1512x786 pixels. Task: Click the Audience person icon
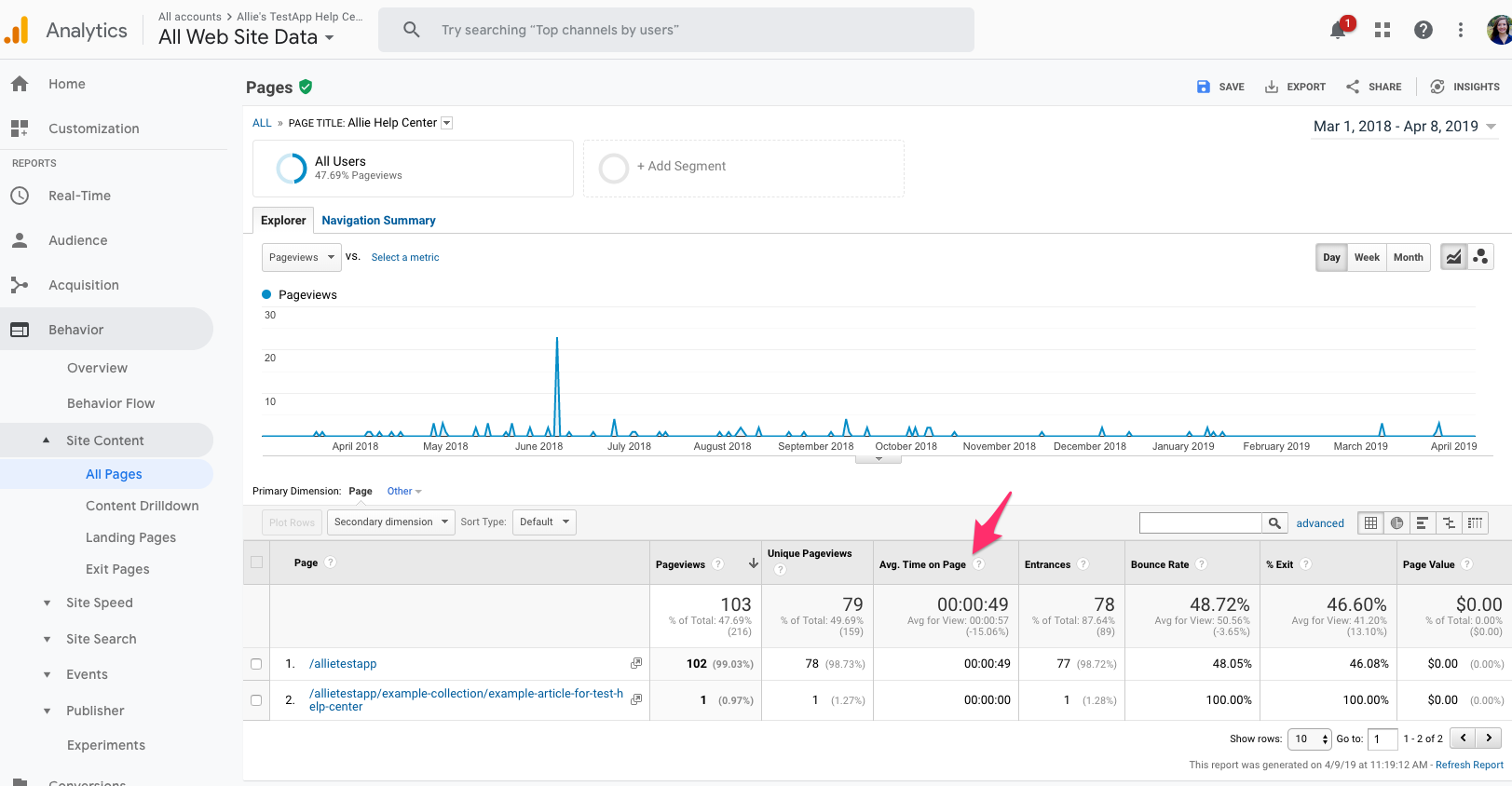point(20,240)
